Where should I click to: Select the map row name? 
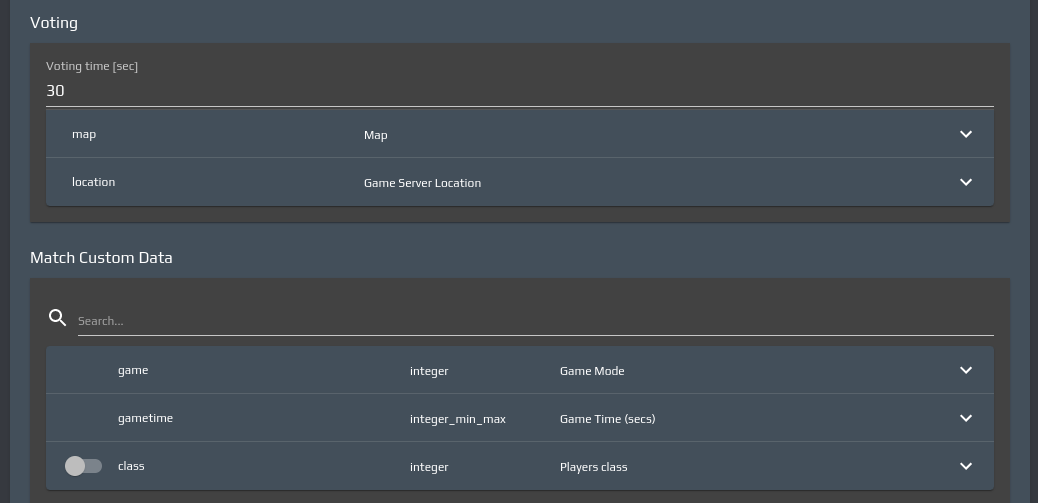[84, 134]
